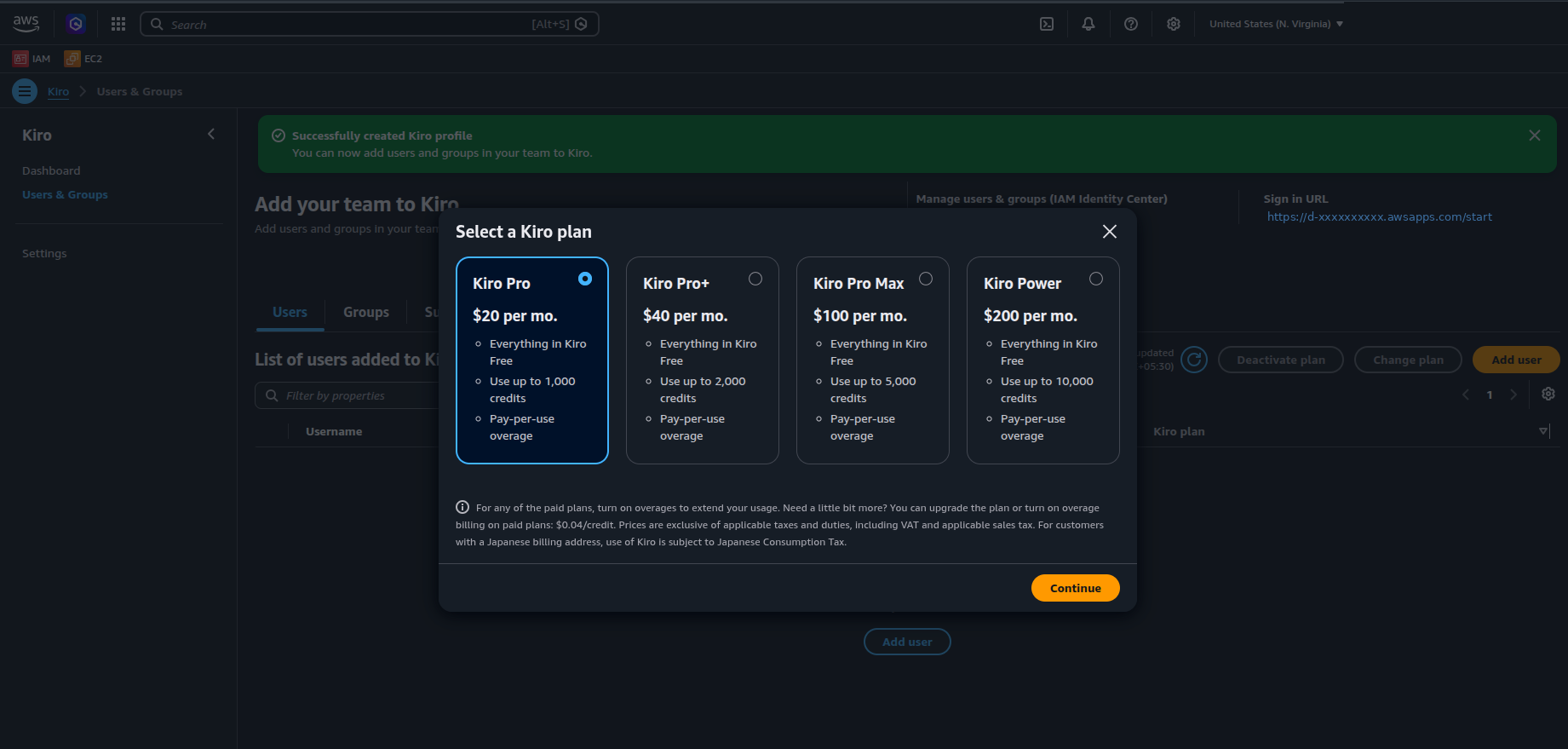Image resolution: width=1568 pixels, height=749 pixels.
Task: Click the Users & Groups breadcrumb text
Action: tap(140, 91)
